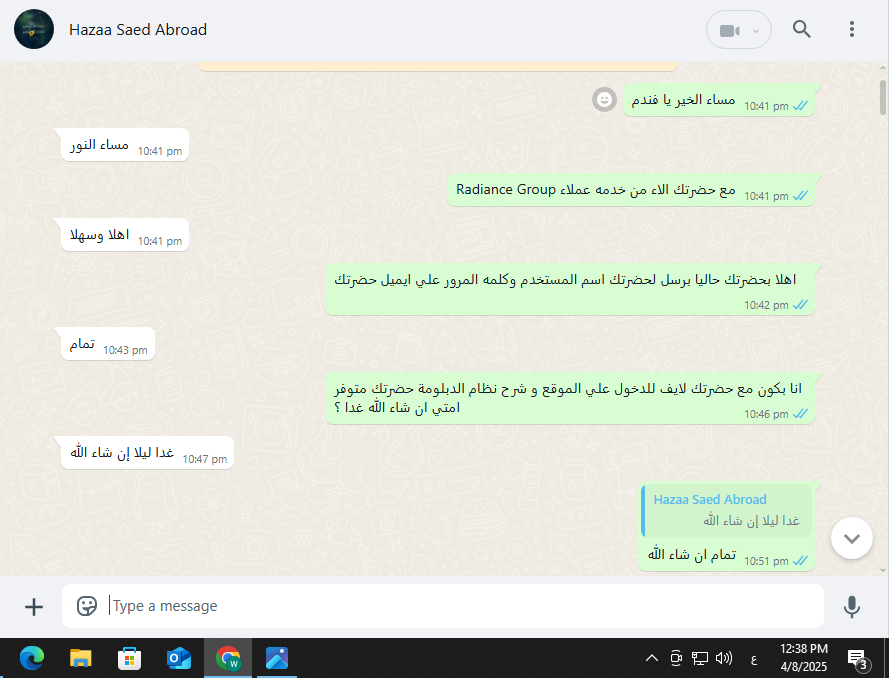Open File Explorer from the taskbar

coord(81,658)
